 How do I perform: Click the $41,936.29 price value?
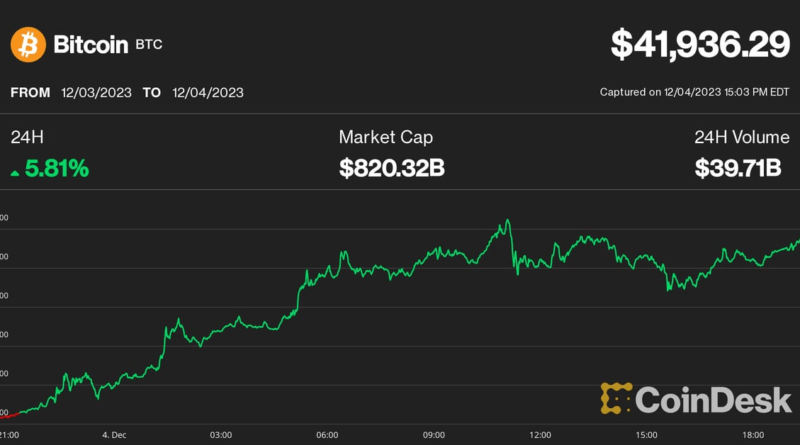click(699, 45)
